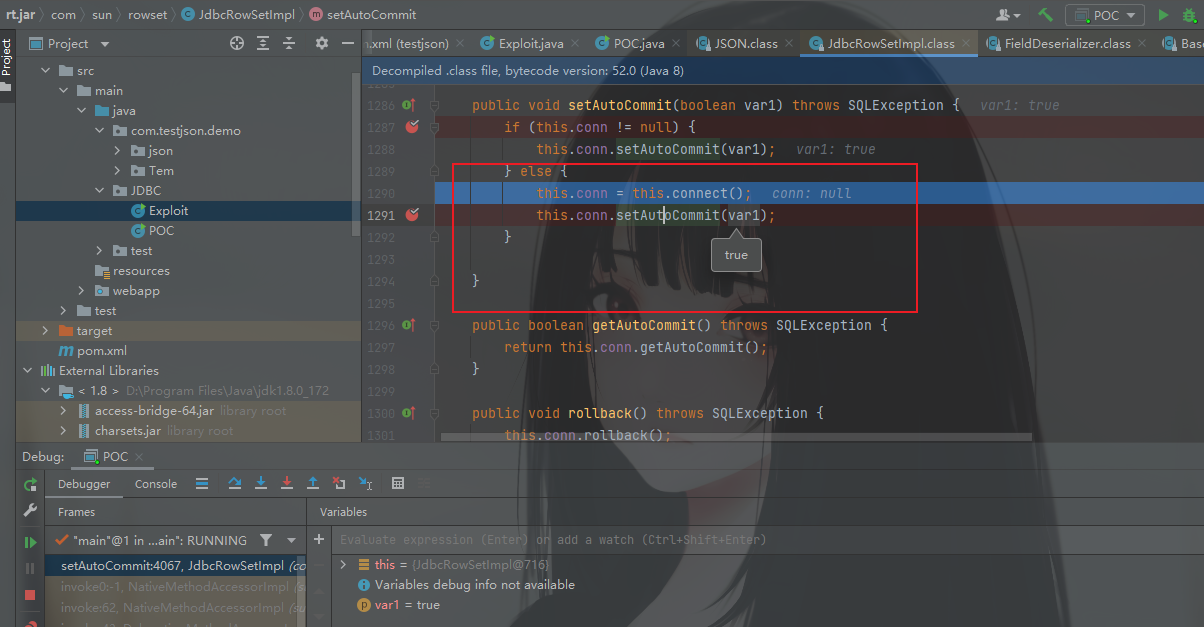Image resolution: width=1204 pixels, height=627 pixels.
Task: Expand the target folder
Action: coord(45,331)
